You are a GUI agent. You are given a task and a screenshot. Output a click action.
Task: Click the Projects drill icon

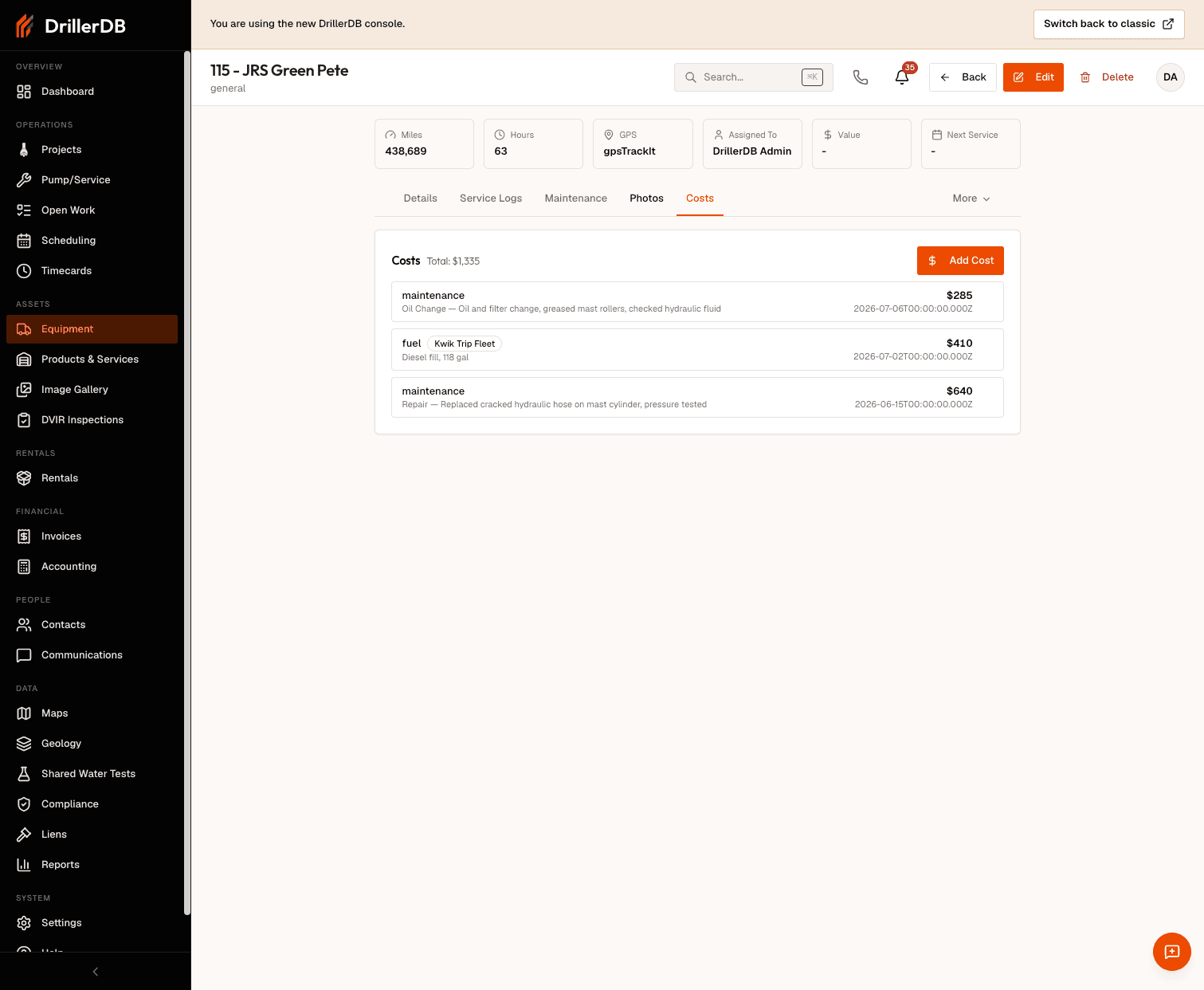(24, 150)
